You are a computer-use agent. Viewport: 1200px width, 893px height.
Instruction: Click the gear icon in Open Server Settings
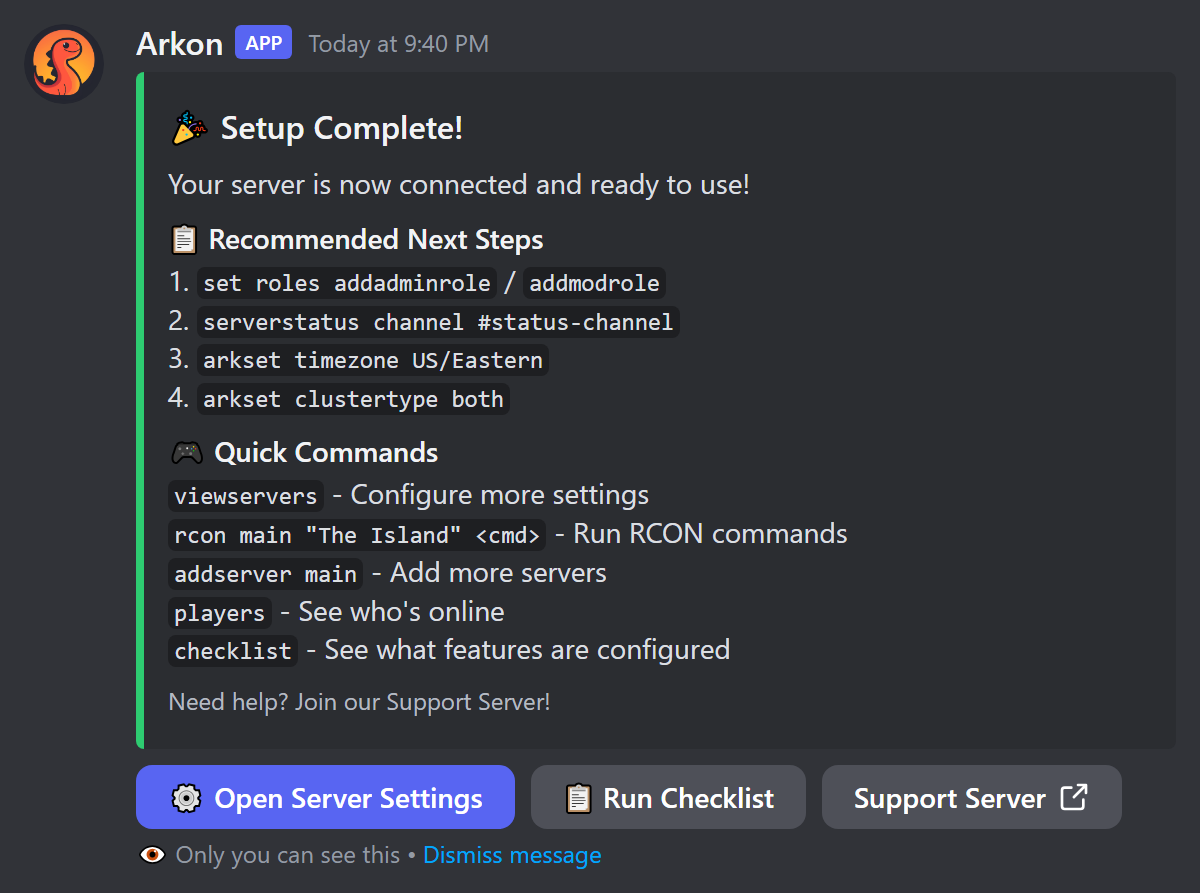point(186,798)
